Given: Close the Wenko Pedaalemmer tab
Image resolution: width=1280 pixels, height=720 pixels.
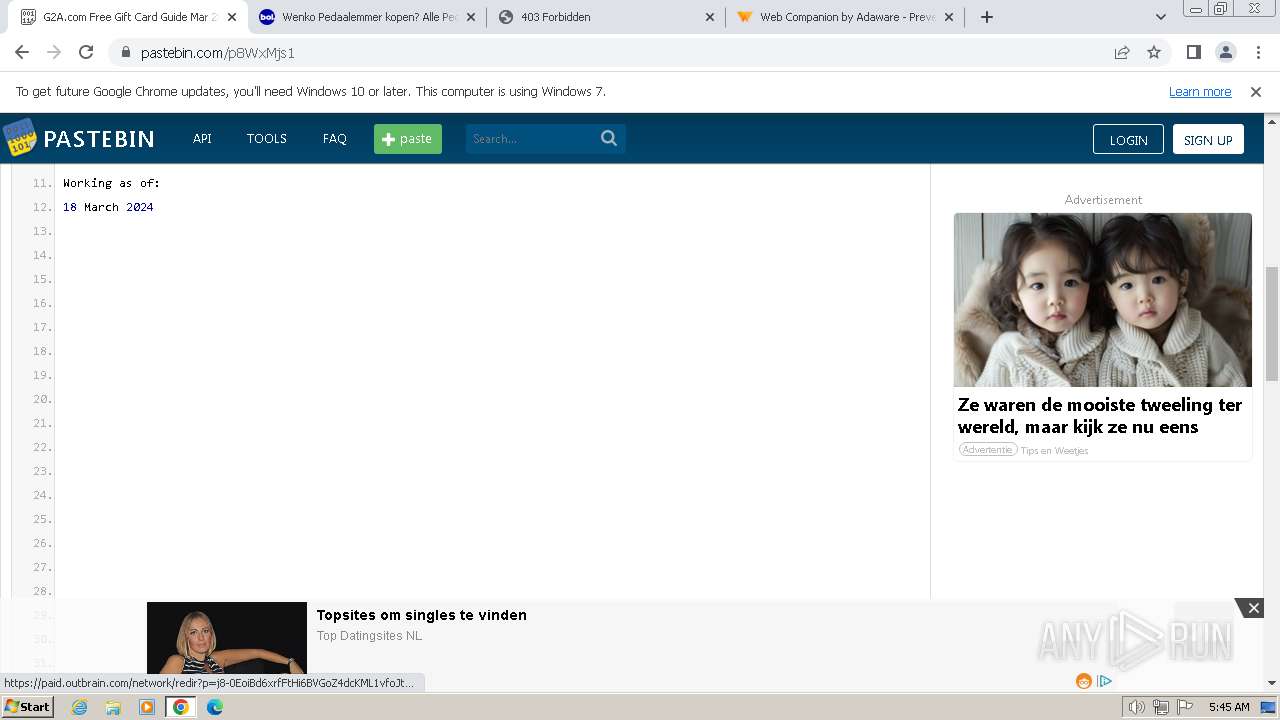Looking at the screenshot, I should [x=471, y=17].
